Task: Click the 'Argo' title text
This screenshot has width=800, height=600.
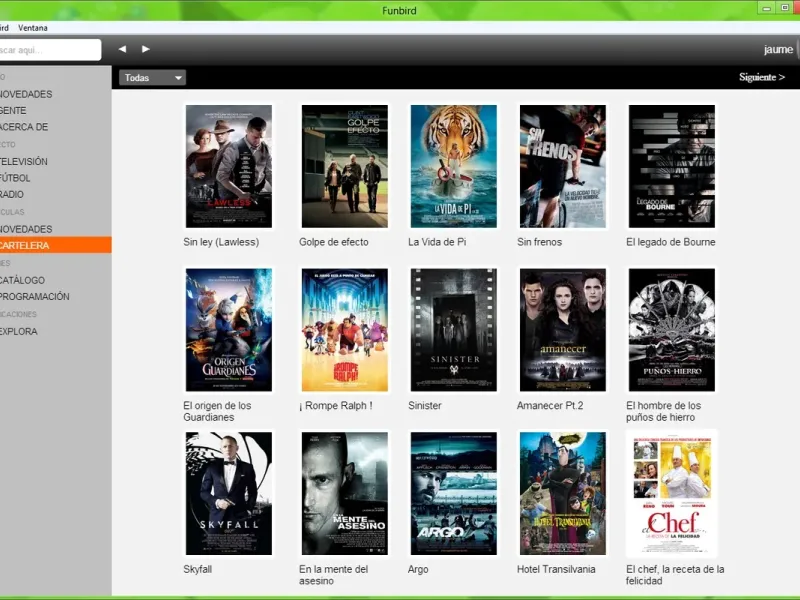Action: click(418, 569)
